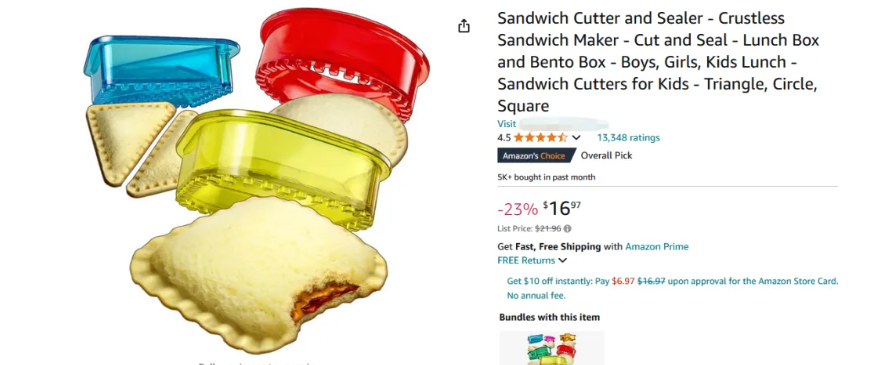
Task: Click the yellow square cutter in product photo
Action: 283,166
